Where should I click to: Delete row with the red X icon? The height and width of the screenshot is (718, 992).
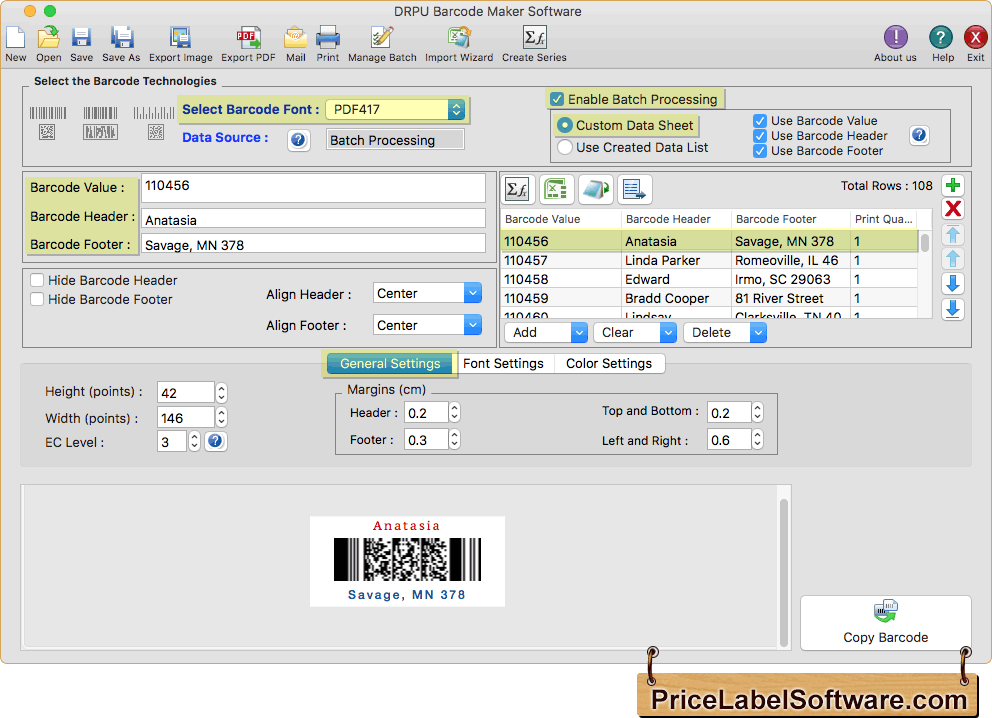[x=953, y=209]
